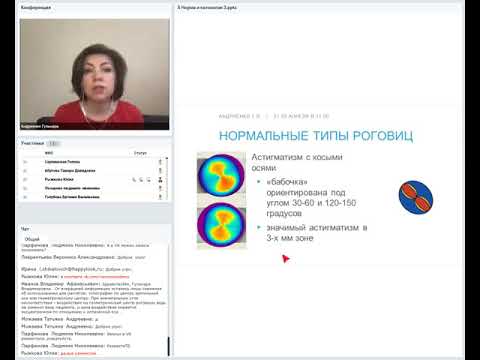
Task: Click the person icon in the Тамара Давидовна row
Action: [x=160, y=171]
